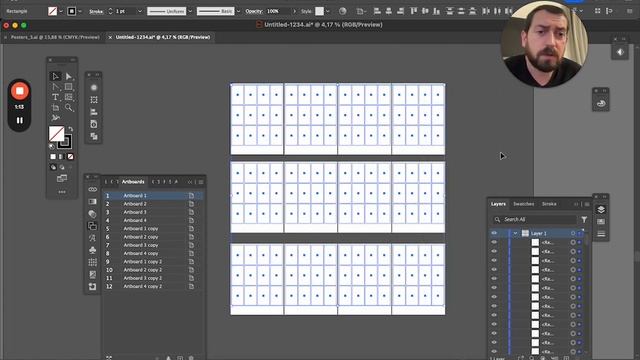Reset default fill and stroke icon

tap(52, 146)
